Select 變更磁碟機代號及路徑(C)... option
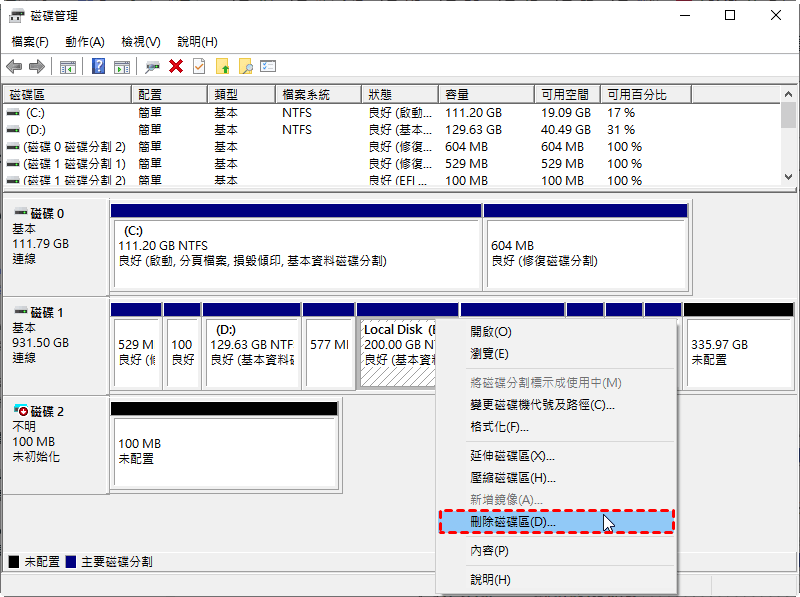The image size is (800, 597). pyautogui.click(x=542, y=405)
